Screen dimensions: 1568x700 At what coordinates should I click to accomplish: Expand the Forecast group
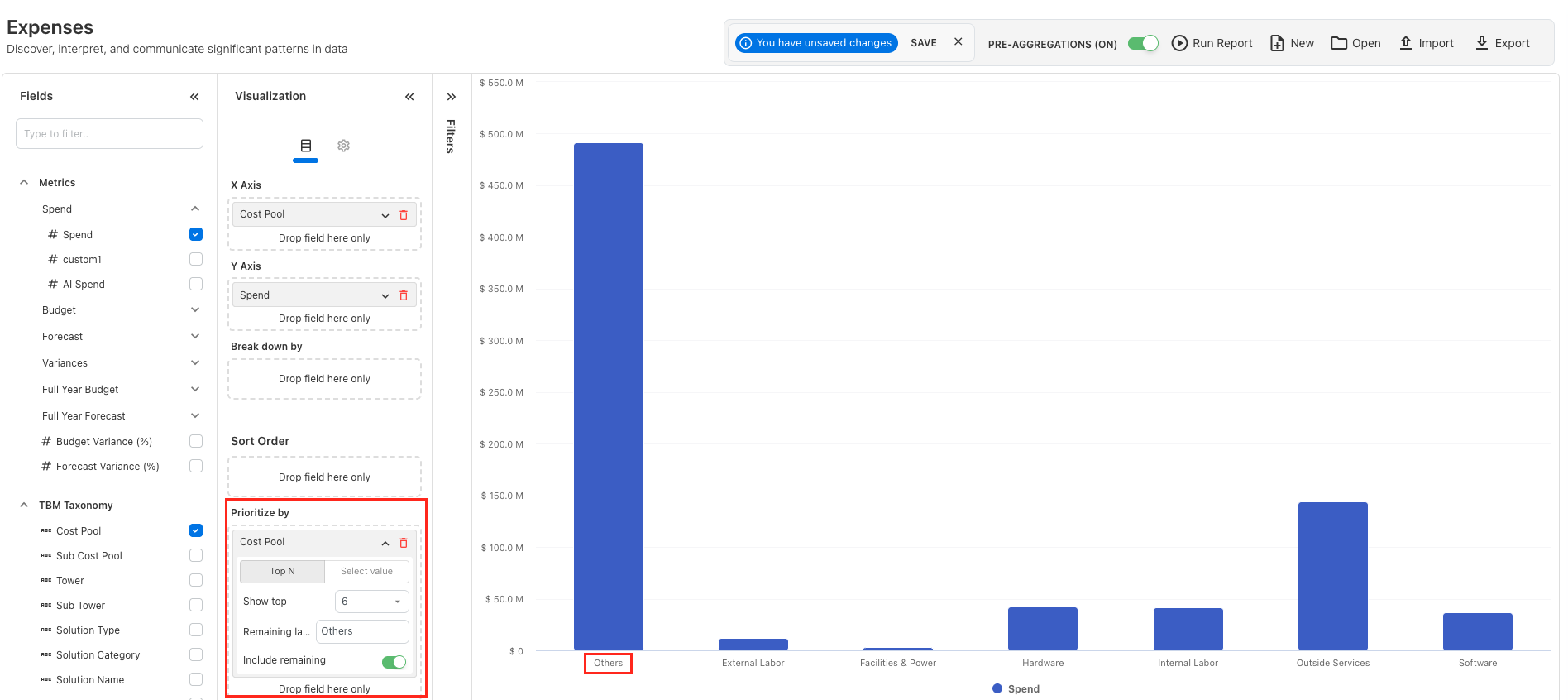click(x=195, y=336)
